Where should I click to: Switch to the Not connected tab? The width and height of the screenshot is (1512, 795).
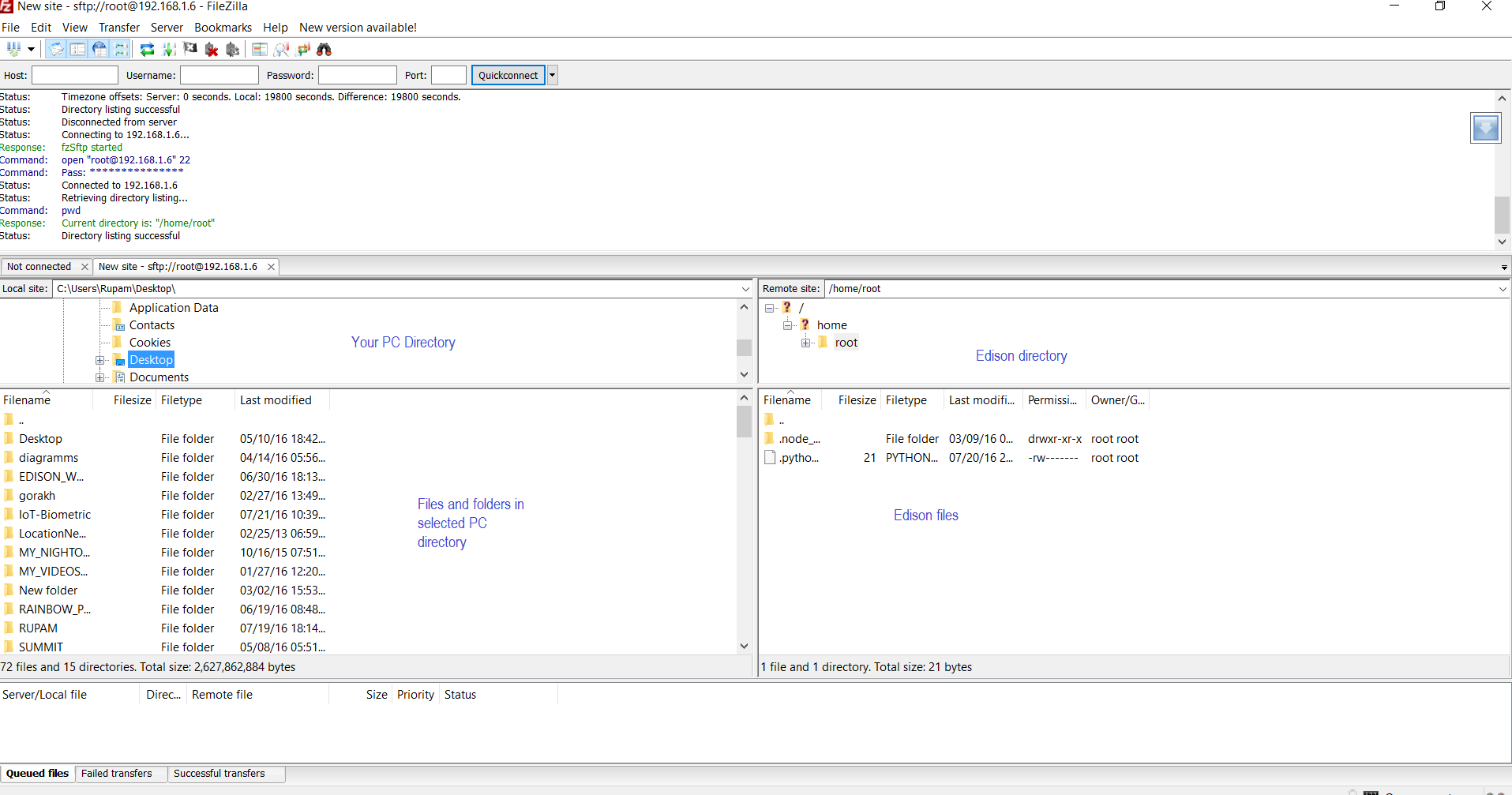[39, 266]
